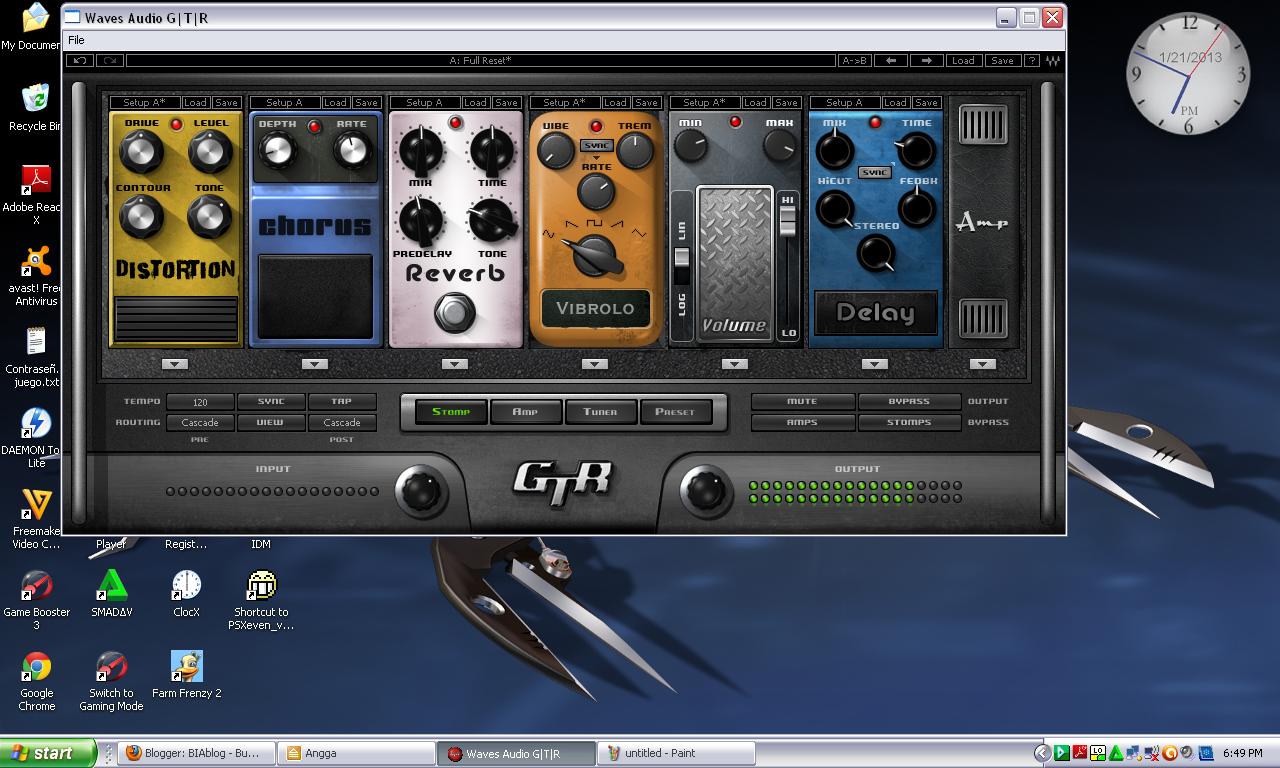Click the redo arrow in GTR toolbar

[110, 61]
